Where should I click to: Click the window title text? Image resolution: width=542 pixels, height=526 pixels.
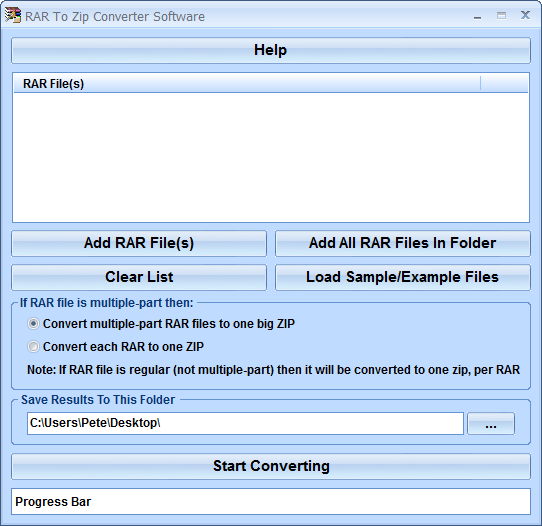click(x=115, y=17)
